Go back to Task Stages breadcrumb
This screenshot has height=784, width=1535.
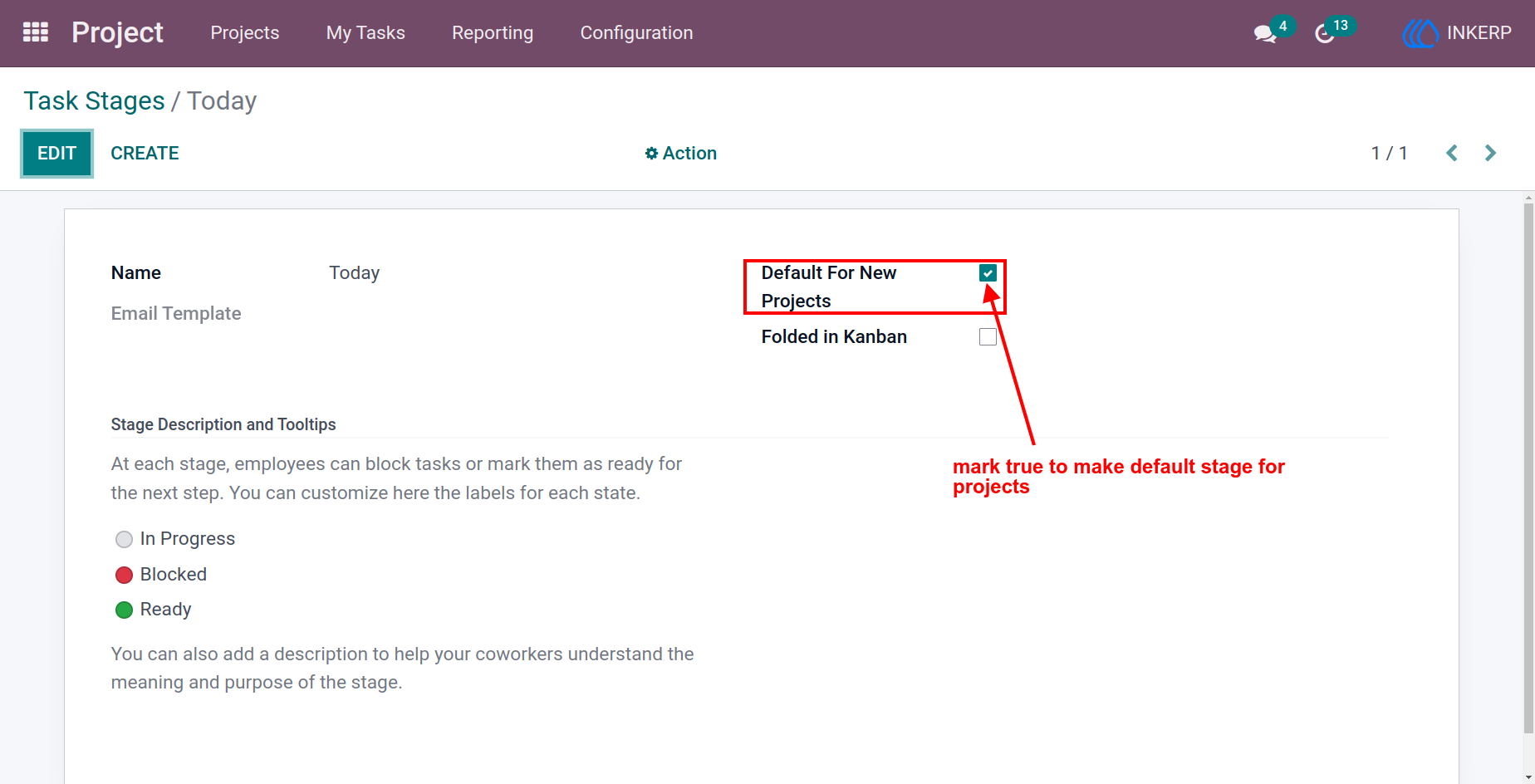point(94,100)
